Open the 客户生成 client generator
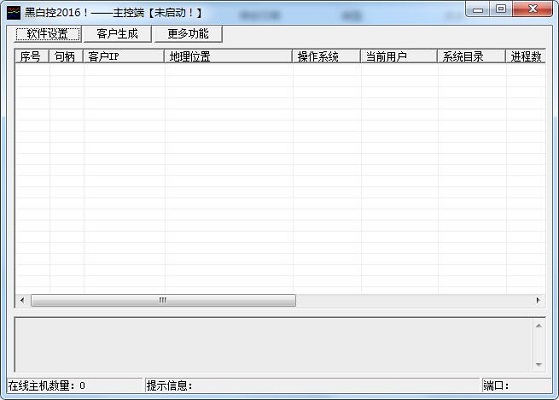The image size is (559, 400). (117, 34)
